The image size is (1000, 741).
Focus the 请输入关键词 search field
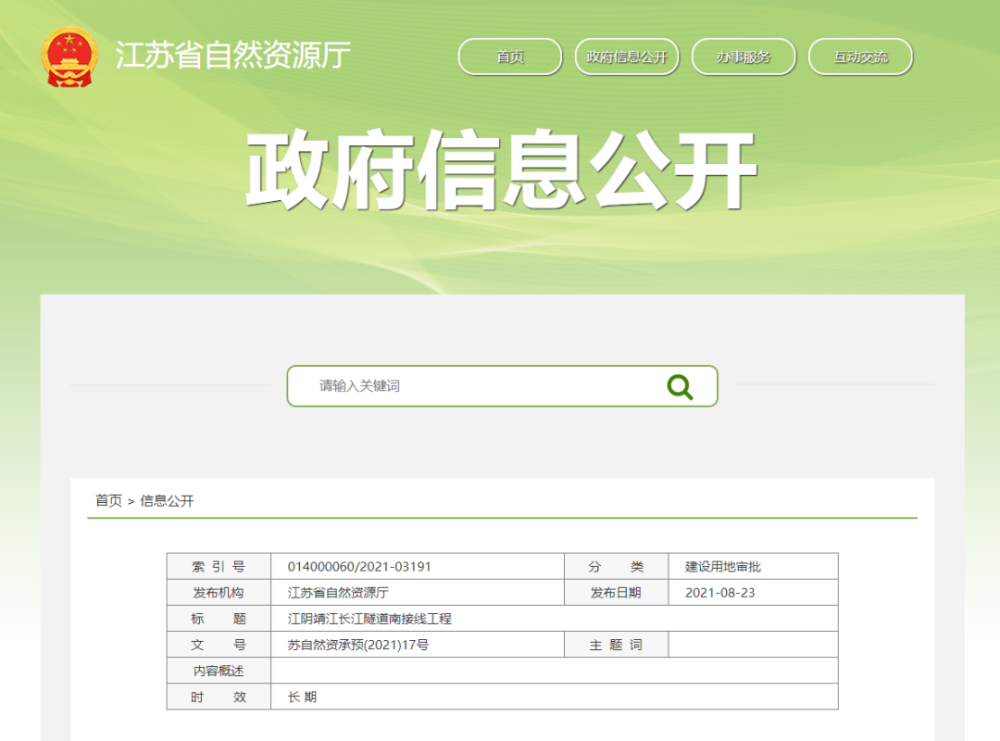[x=480, y=386]
